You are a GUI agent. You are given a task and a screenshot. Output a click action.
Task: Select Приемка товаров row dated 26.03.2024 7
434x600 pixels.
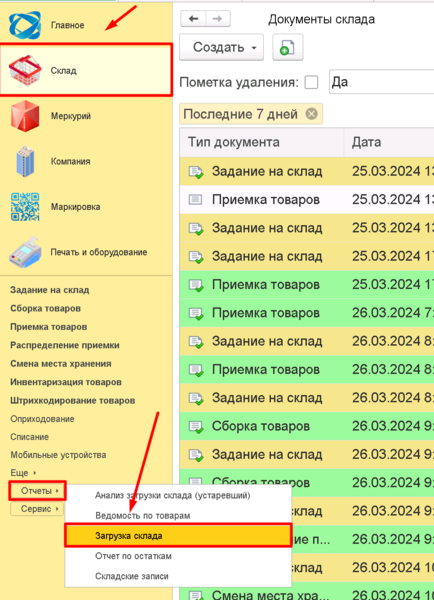click(307, 313)
